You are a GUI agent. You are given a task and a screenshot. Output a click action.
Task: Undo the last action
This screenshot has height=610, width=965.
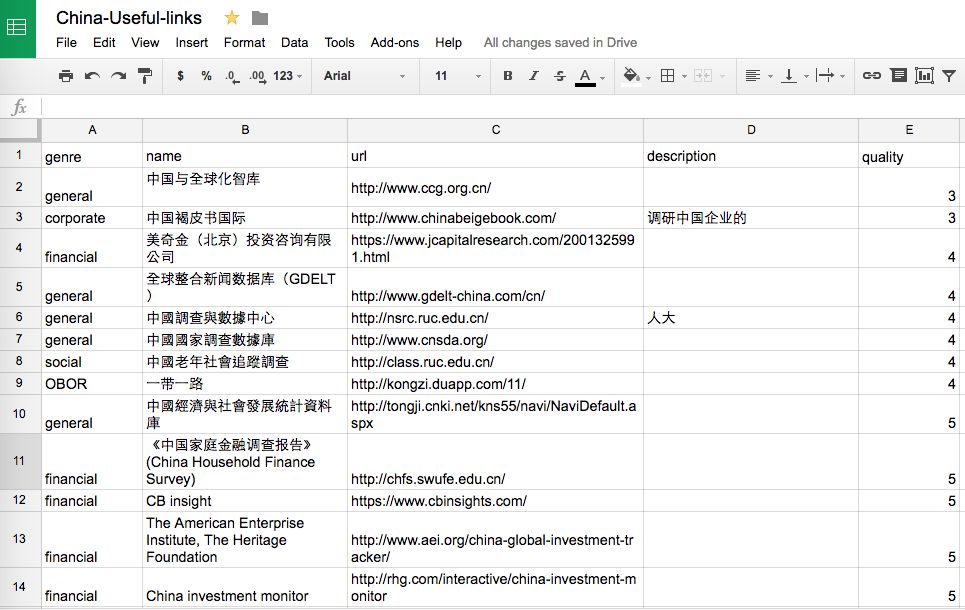click(92, 76)
